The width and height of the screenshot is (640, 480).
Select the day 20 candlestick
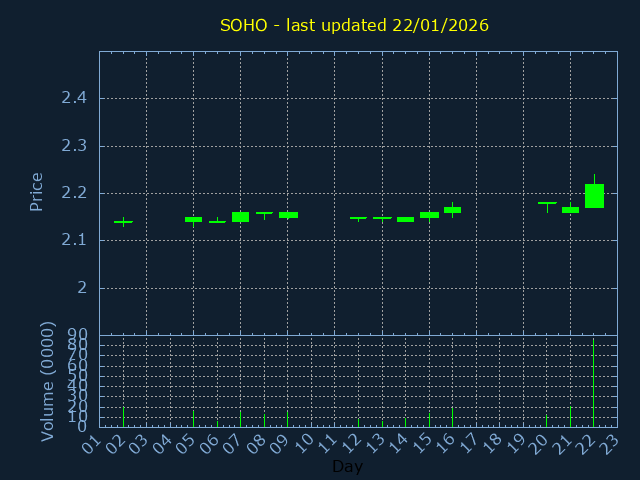(x=547, y=203)
